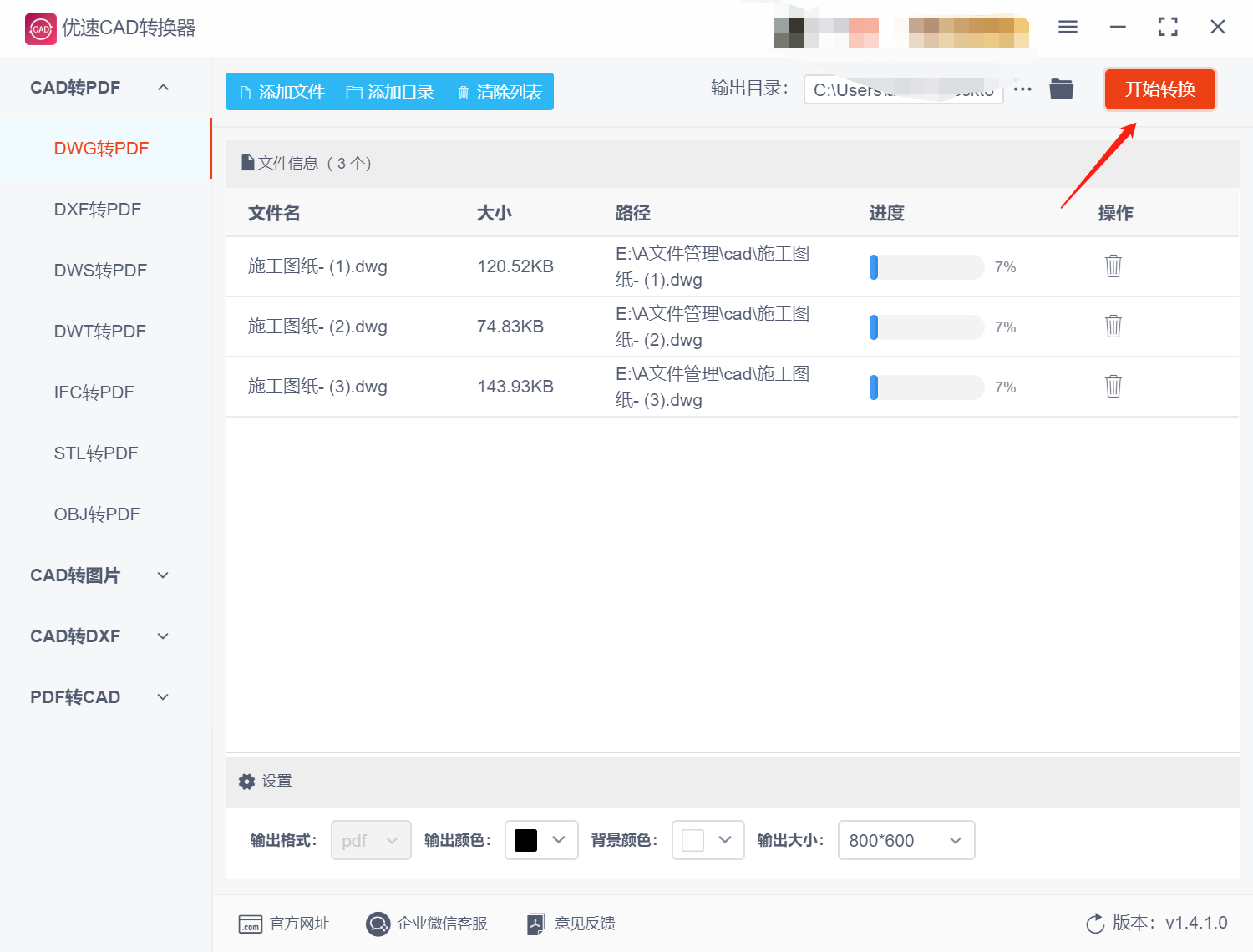Open the 官方网址 link
The image size is (1253, 952).
click(x=284, y=924)
